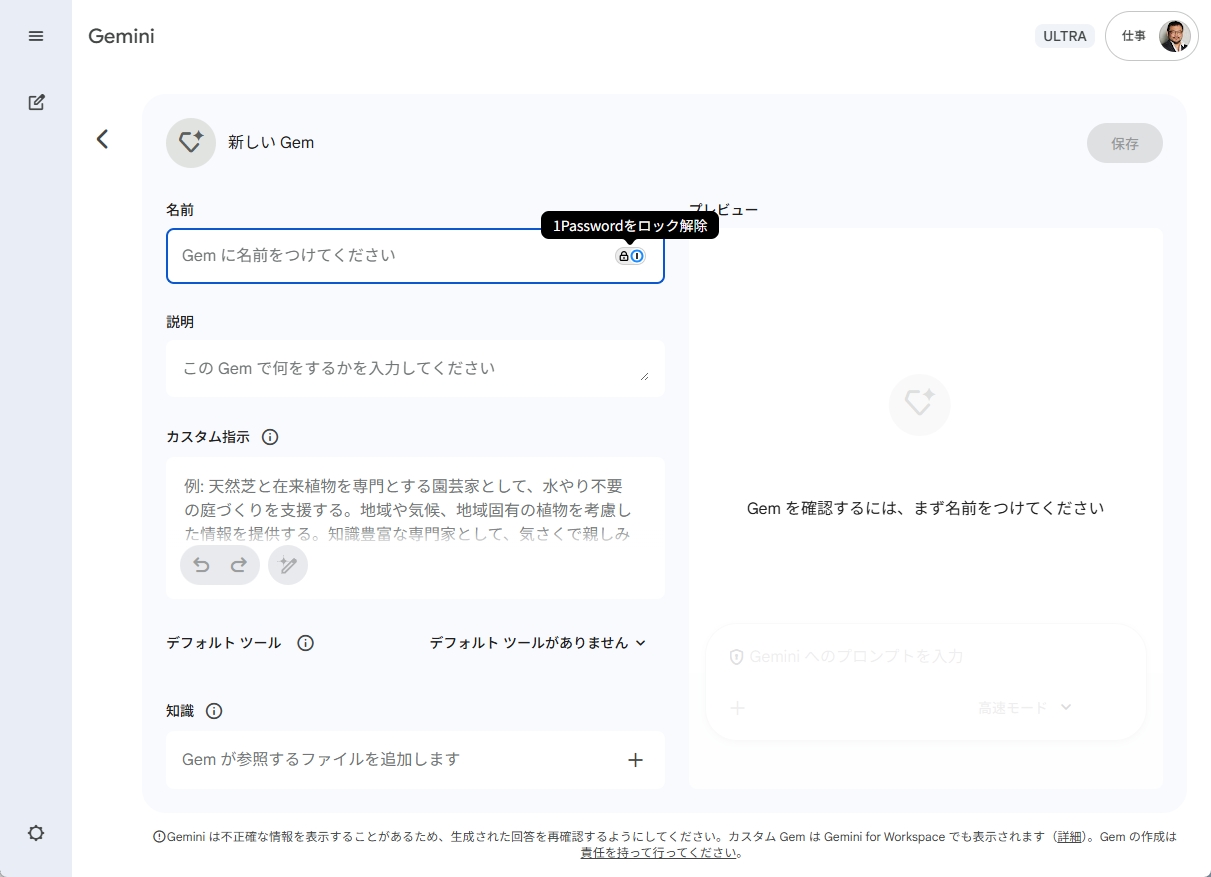Open settings gear in the sidebar
The height and width of the screenshot is (877, 1211).
36,833
